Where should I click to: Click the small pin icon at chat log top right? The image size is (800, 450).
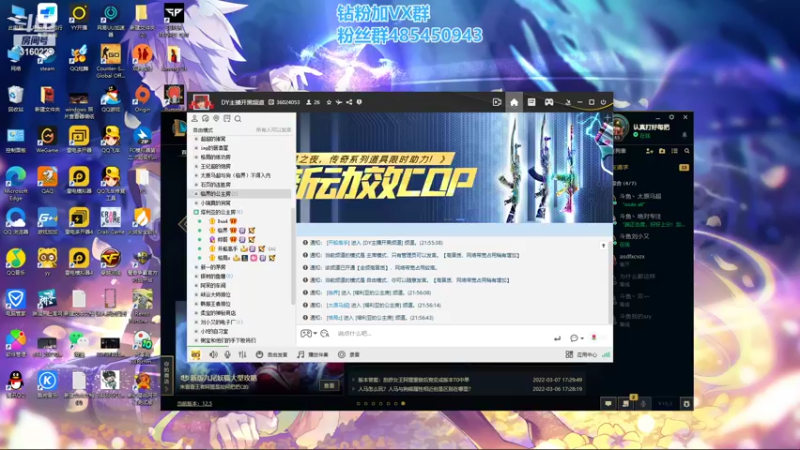(x=604, y=245)
